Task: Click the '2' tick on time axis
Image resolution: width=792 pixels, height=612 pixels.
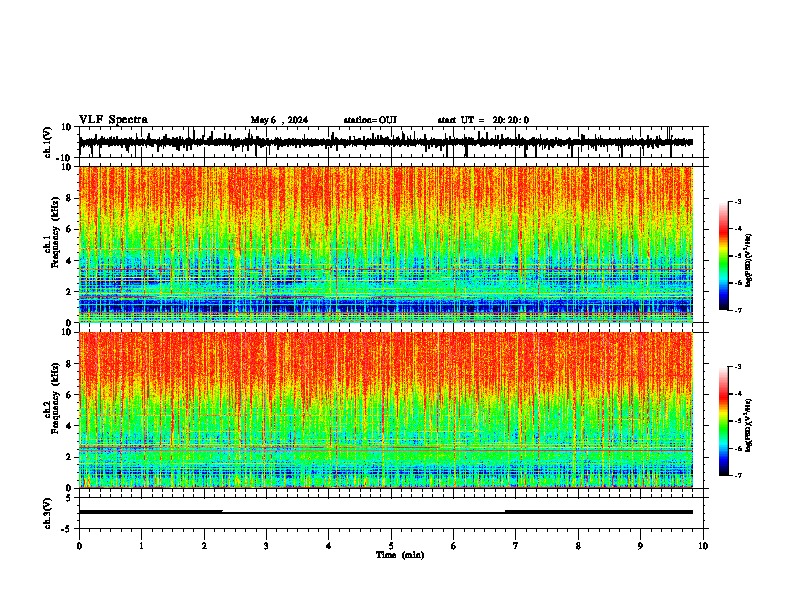Action: click(x=204, y=546)
